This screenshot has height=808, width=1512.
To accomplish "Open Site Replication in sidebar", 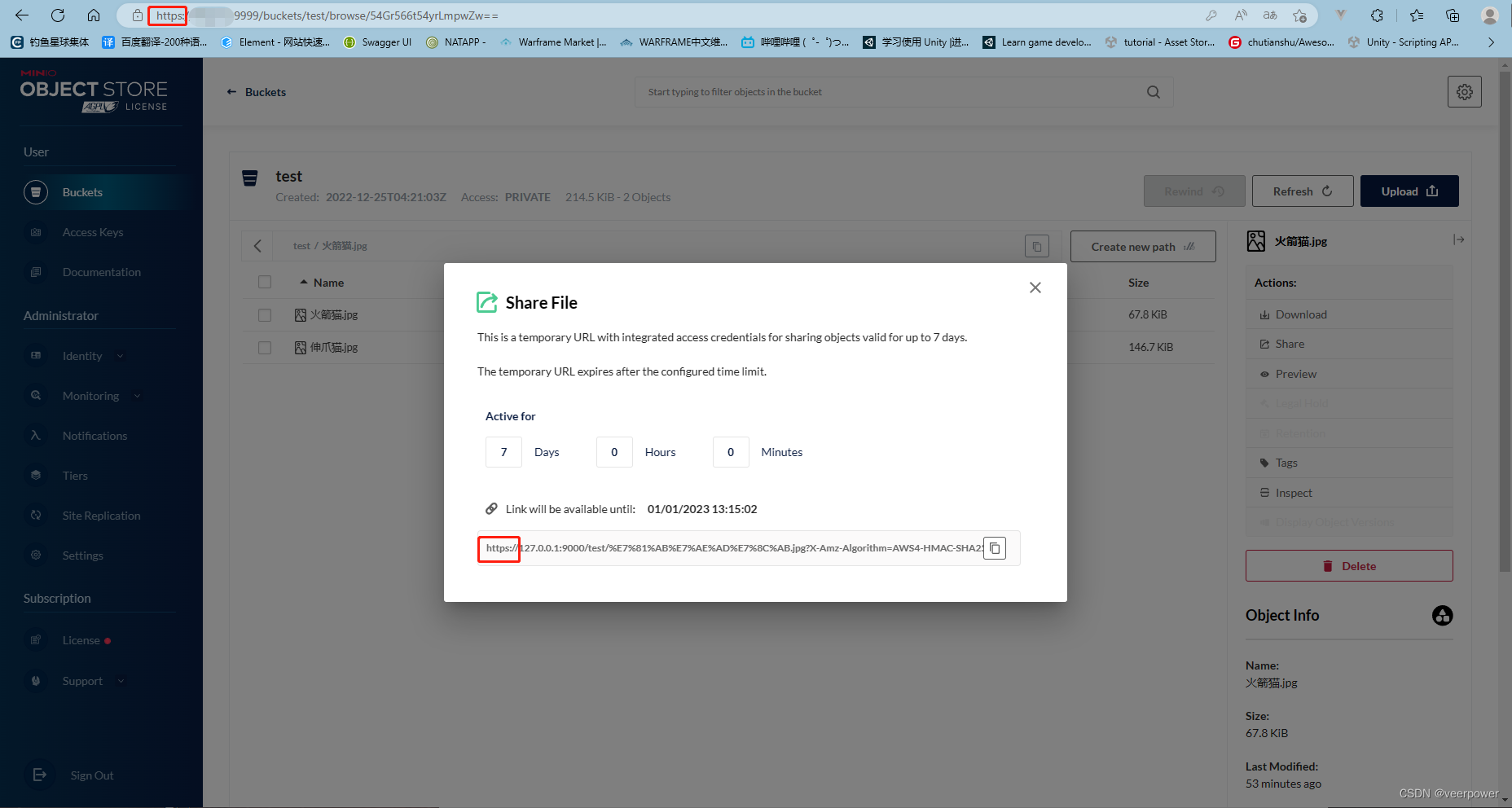I will pyautogui.click(x=101, y=516).
